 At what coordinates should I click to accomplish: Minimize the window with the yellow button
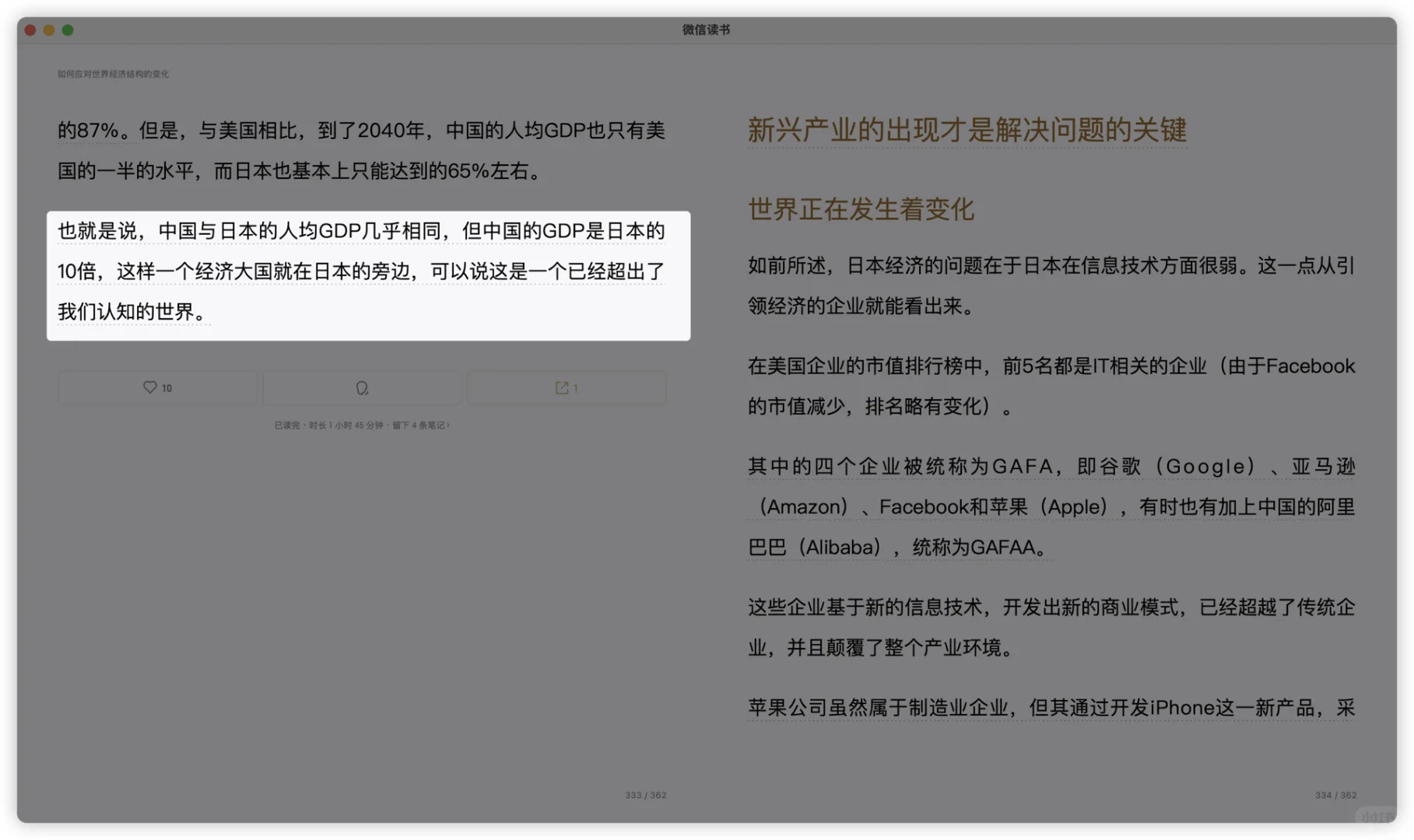(x=49, y=30)
